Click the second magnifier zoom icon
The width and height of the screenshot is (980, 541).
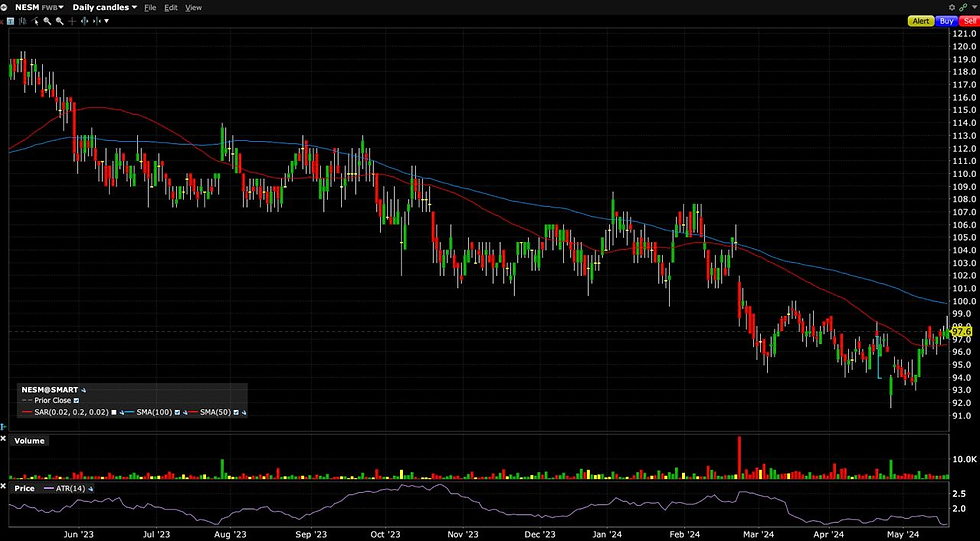[59, 21]
